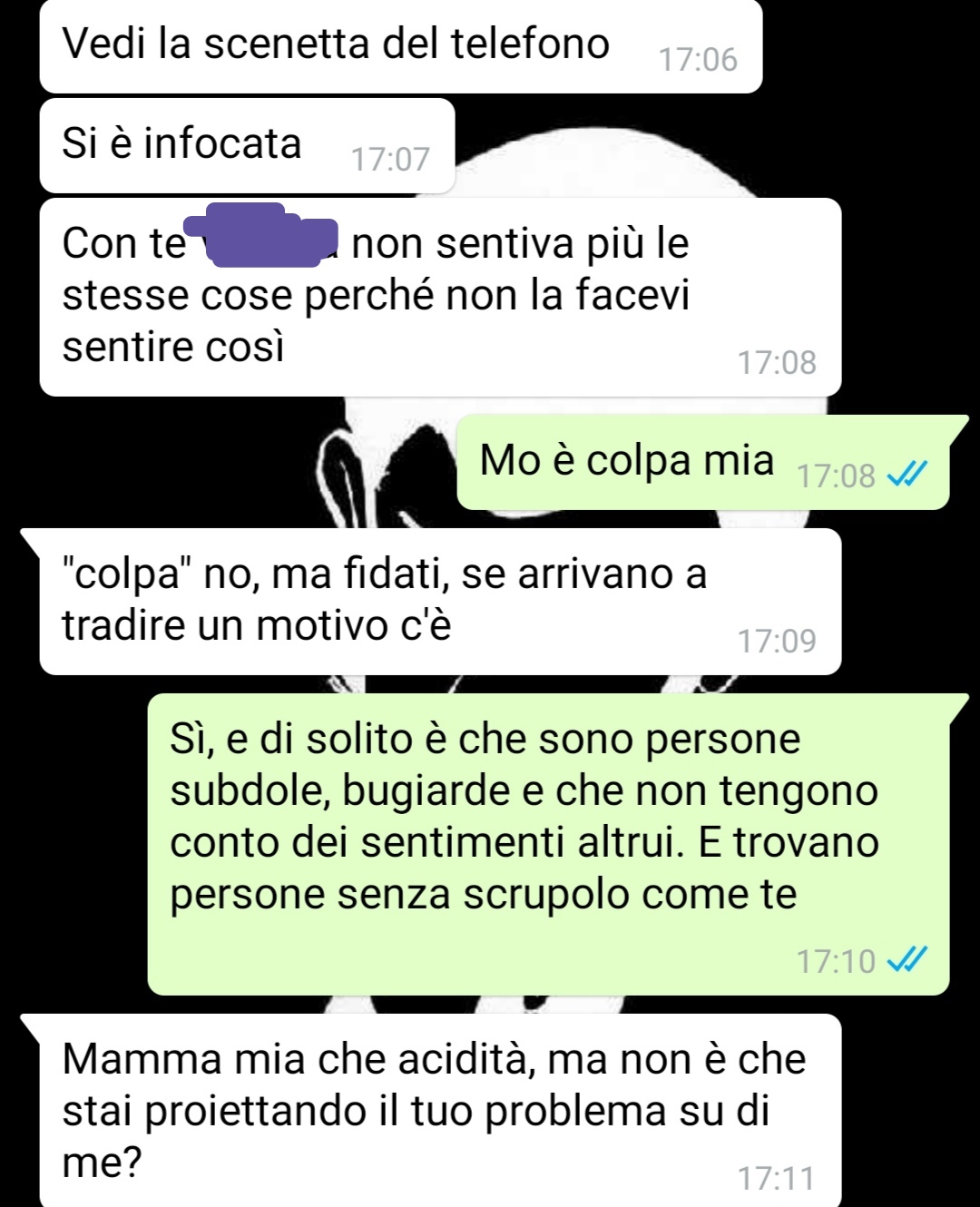Select the 'colpa no, ma fidati' message
This screenshot has width=980, height=1207.
(x=440, y=601)
